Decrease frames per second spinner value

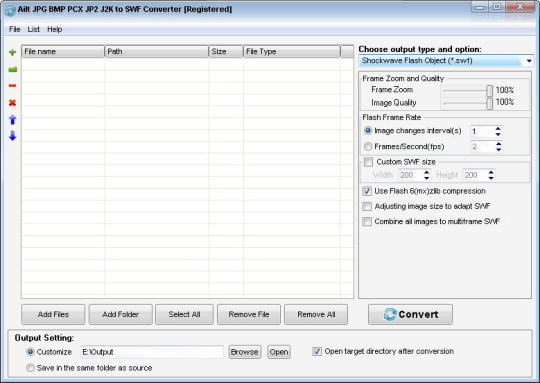pos(498,149)
